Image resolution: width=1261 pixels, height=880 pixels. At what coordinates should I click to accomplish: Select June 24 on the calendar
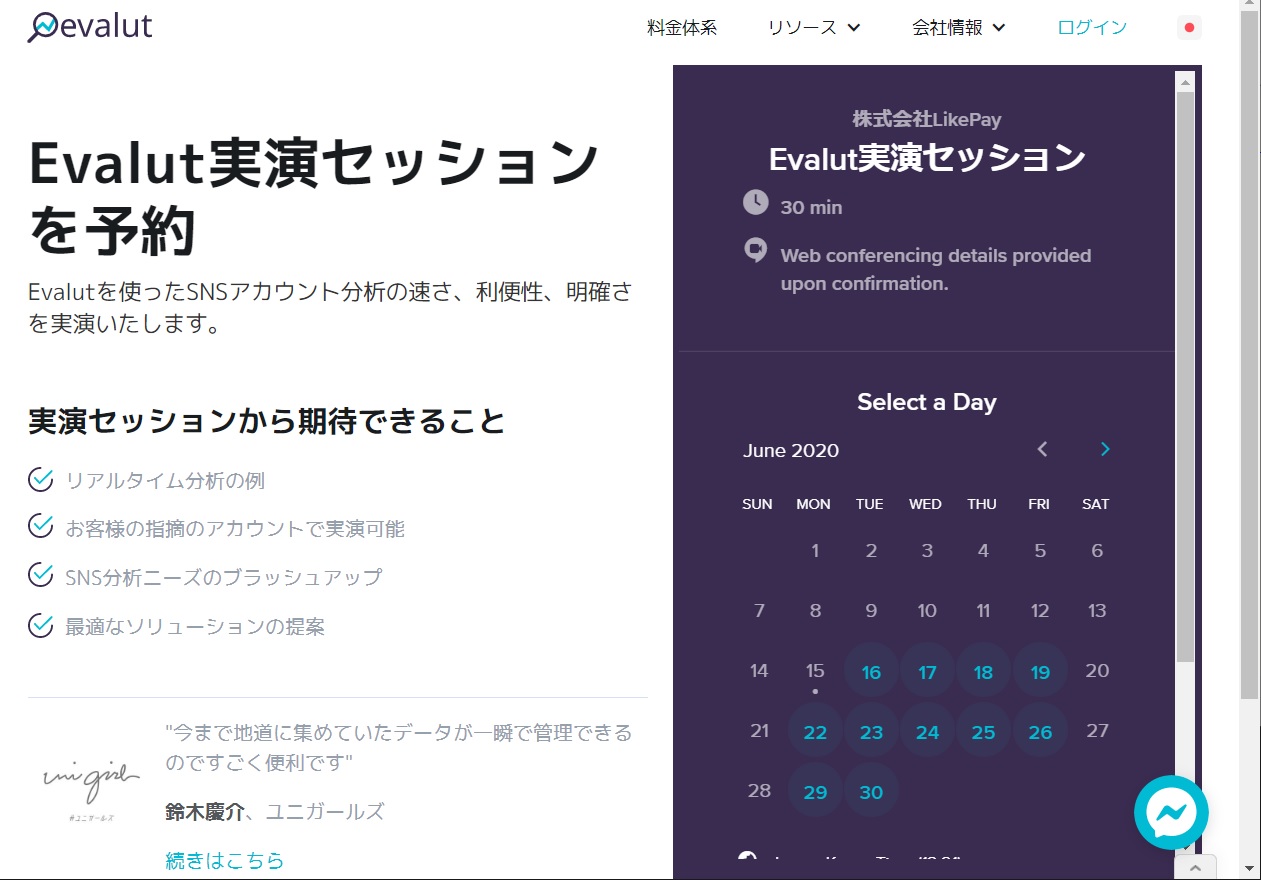(x=927, y=732)
